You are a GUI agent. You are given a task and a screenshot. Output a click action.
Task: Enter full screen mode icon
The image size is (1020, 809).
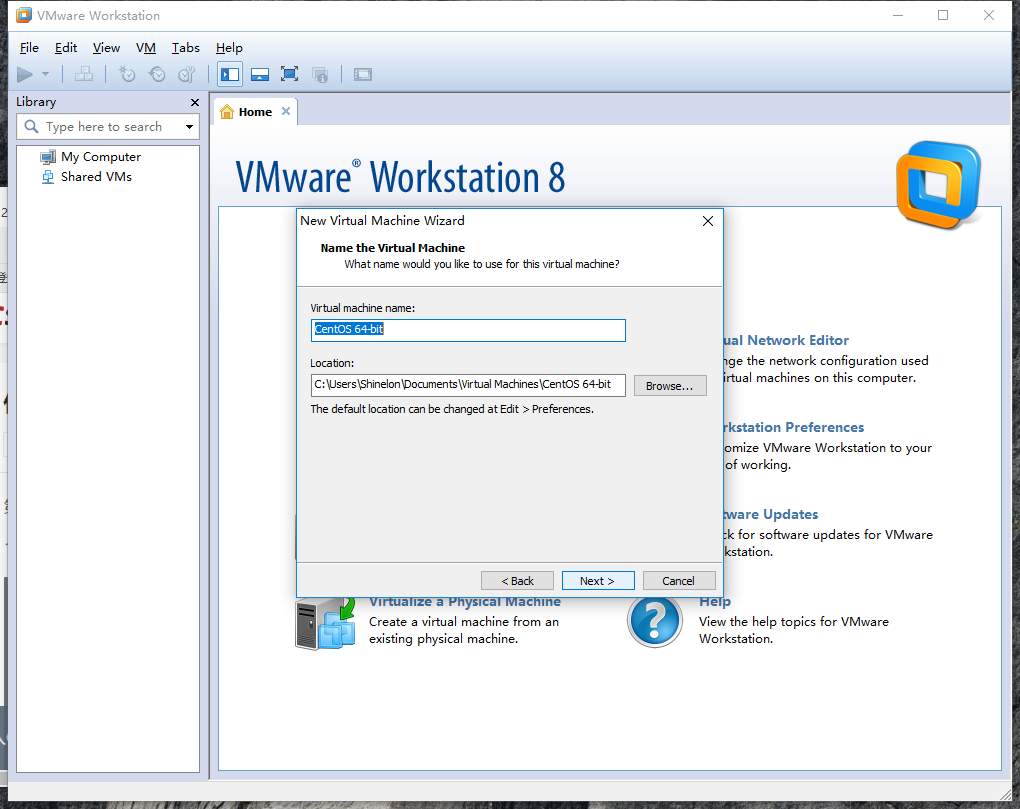[289, 75]
